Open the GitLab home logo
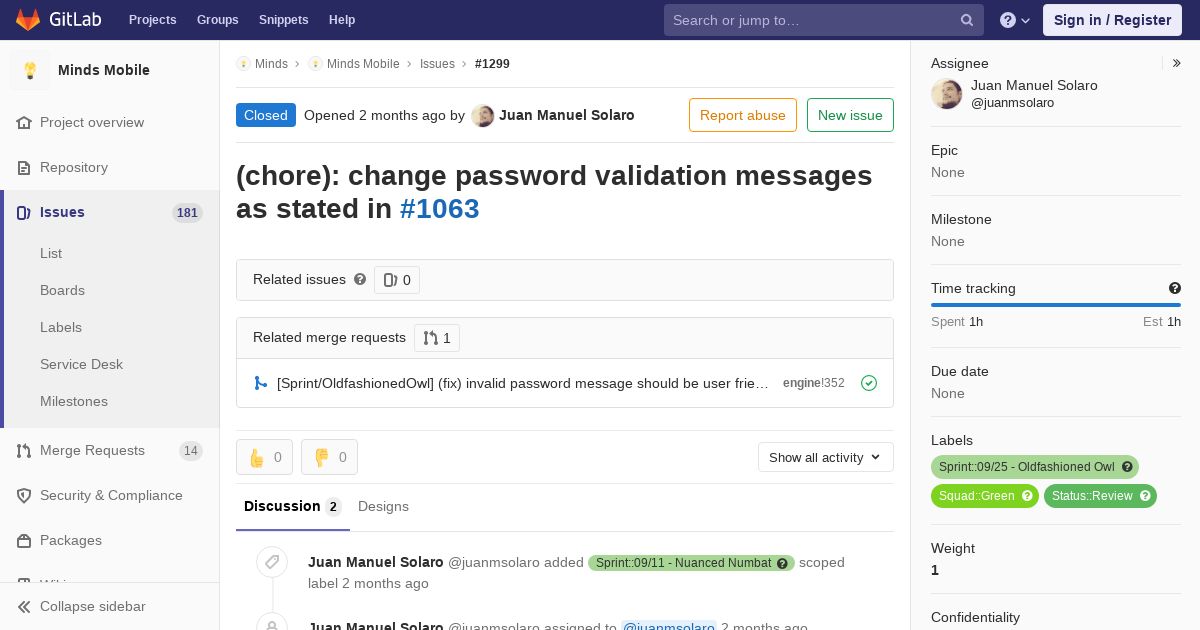 pyautogui.click(x=60, y=19)
